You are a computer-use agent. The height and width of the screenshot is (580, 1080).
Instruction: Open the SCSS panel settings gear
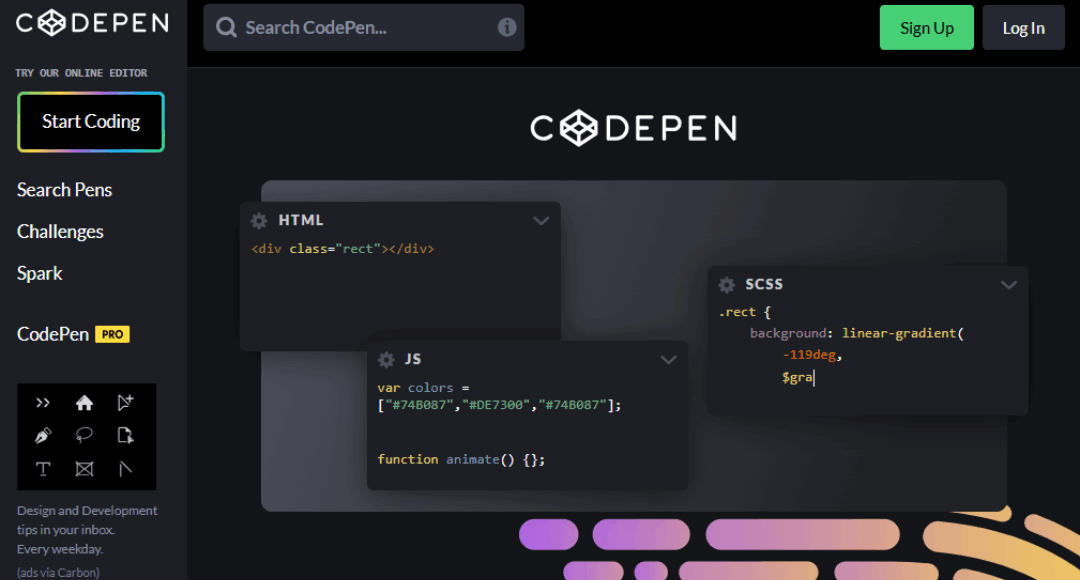click(726, 284)
